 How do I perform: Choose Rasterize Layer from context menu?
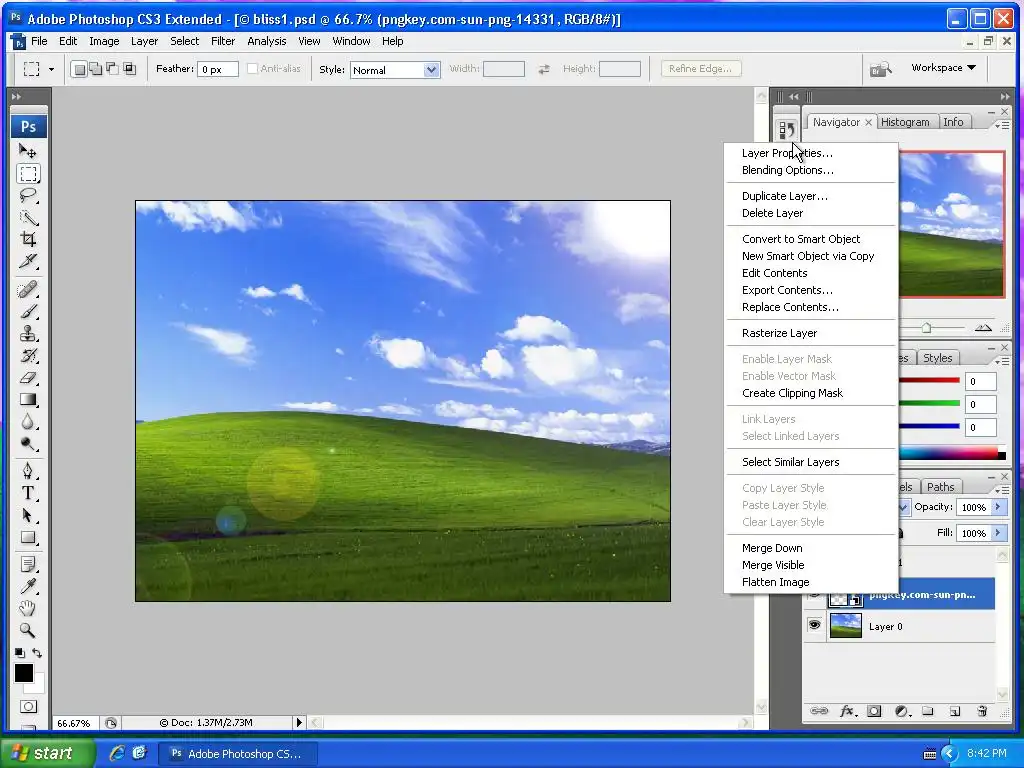pyautogui.click(x=779, y=333)
